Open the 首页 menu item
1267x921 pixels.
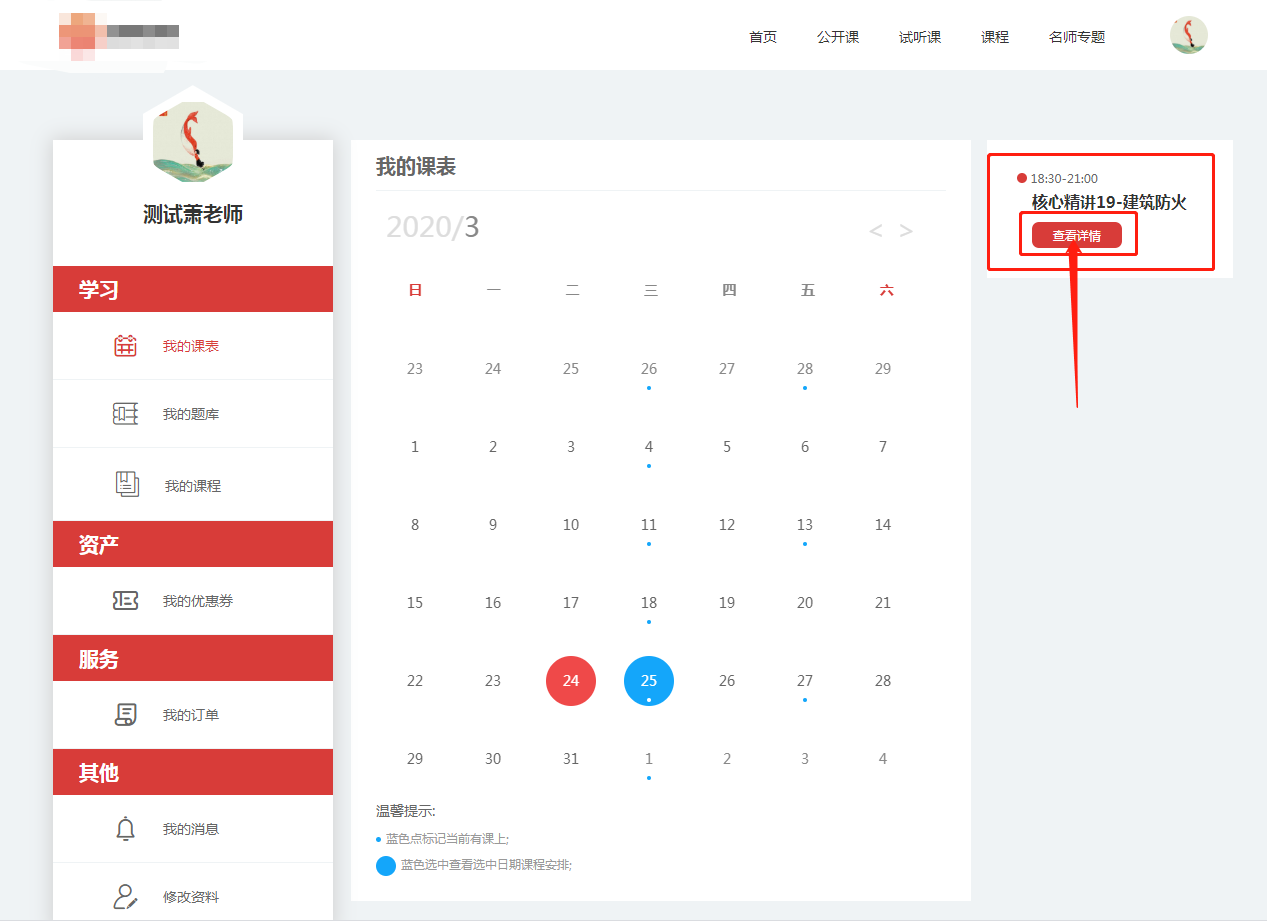click(762, 36)
